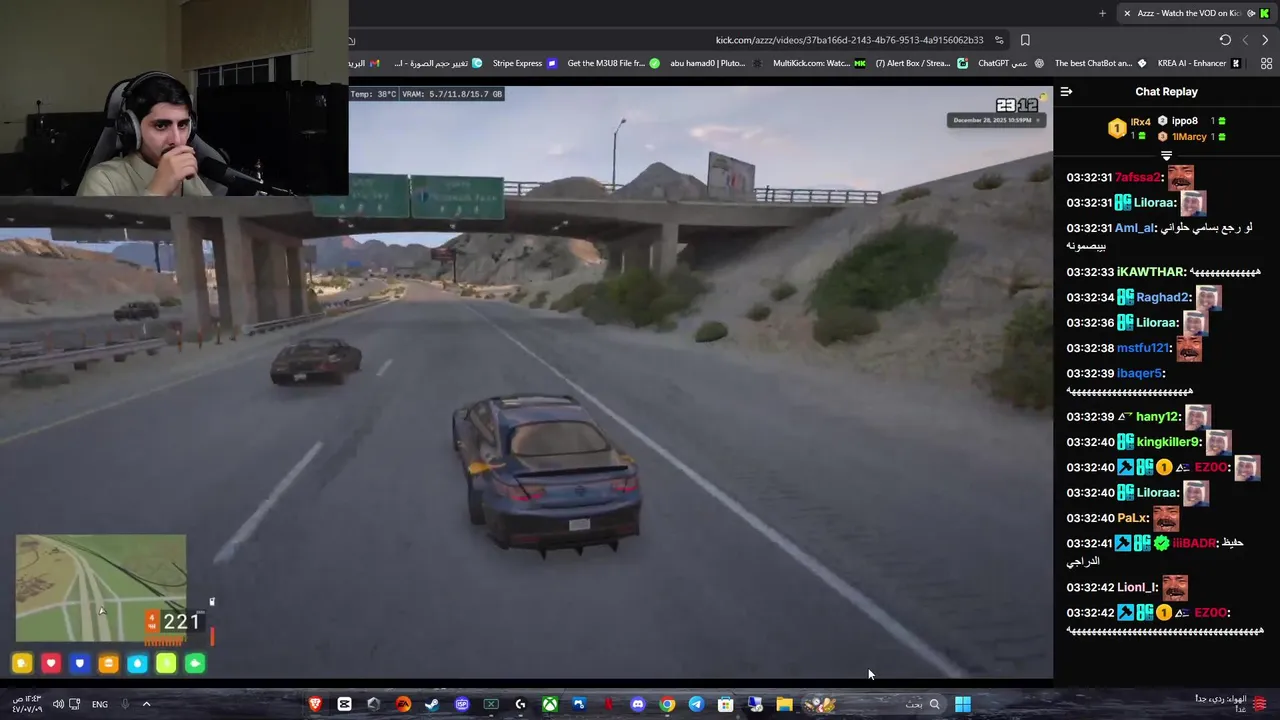Open Xbox app from the taskbar
Viewport: 1280px width, 720px height.
coord(550,704)
